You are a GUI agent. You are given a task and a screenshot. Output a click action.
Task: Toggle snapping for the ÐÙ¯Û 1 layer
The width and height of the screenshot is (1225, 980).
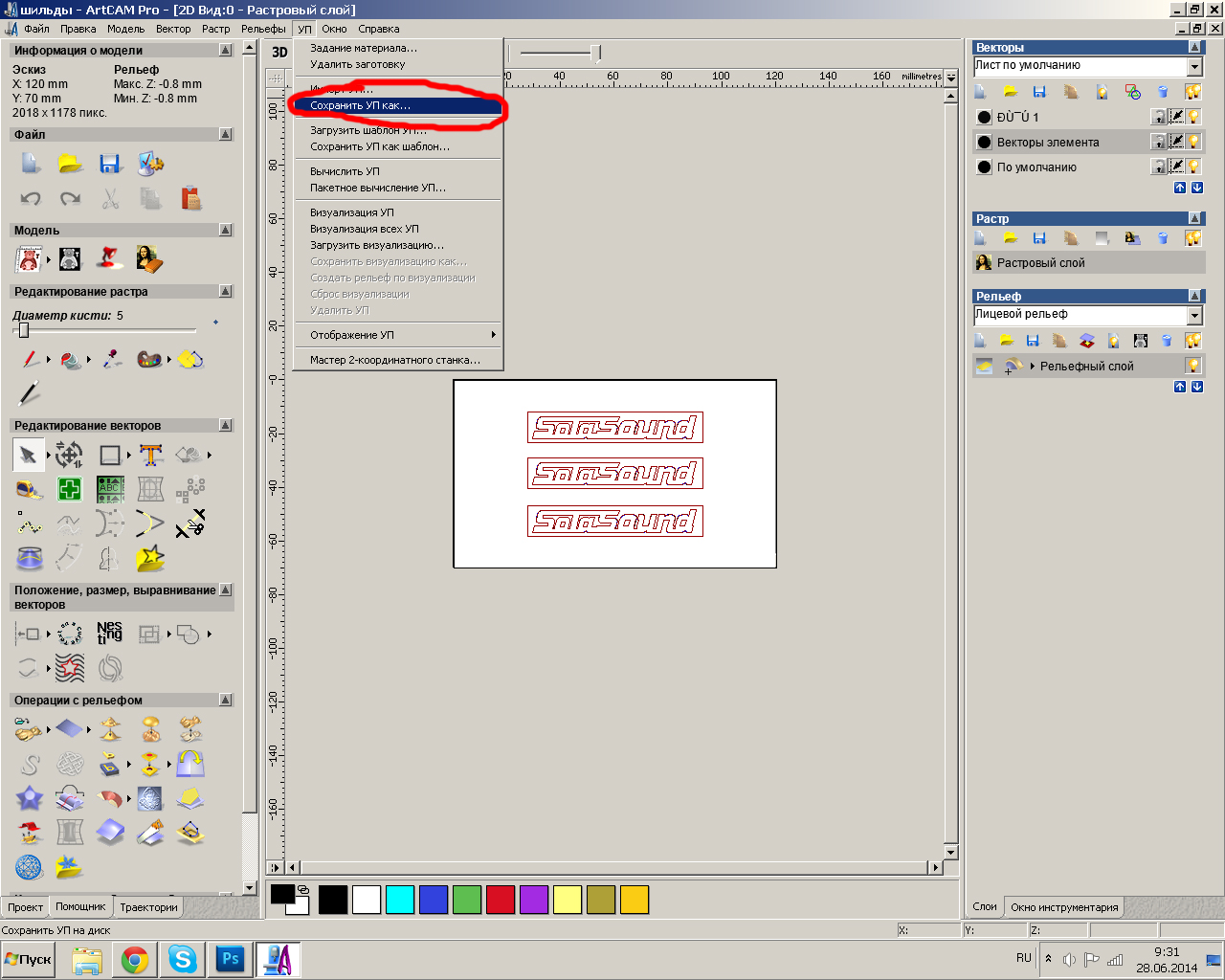pyautogui.click(x=1176, y=117)
